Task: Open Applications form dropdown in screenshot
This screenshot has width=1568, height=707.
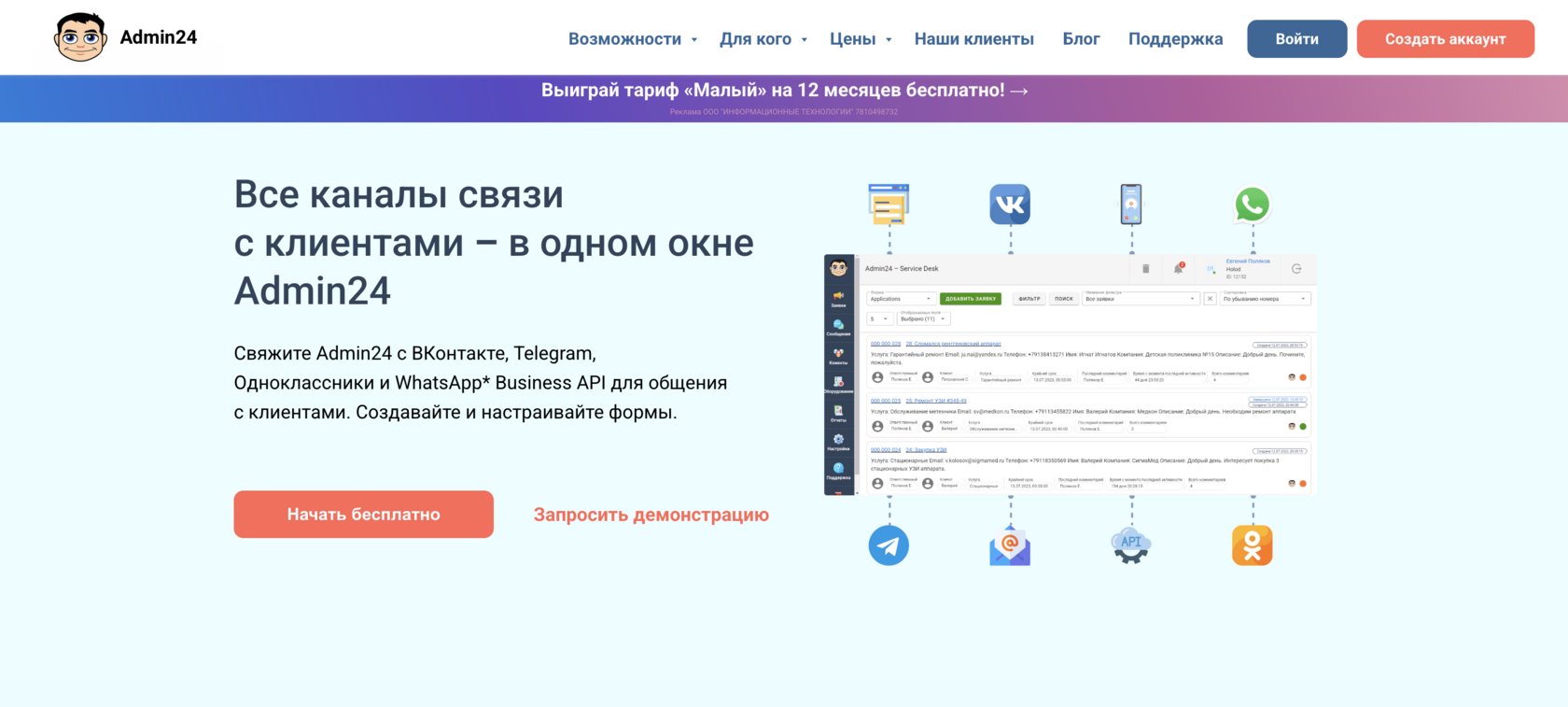Action: (x=901, y=298)
